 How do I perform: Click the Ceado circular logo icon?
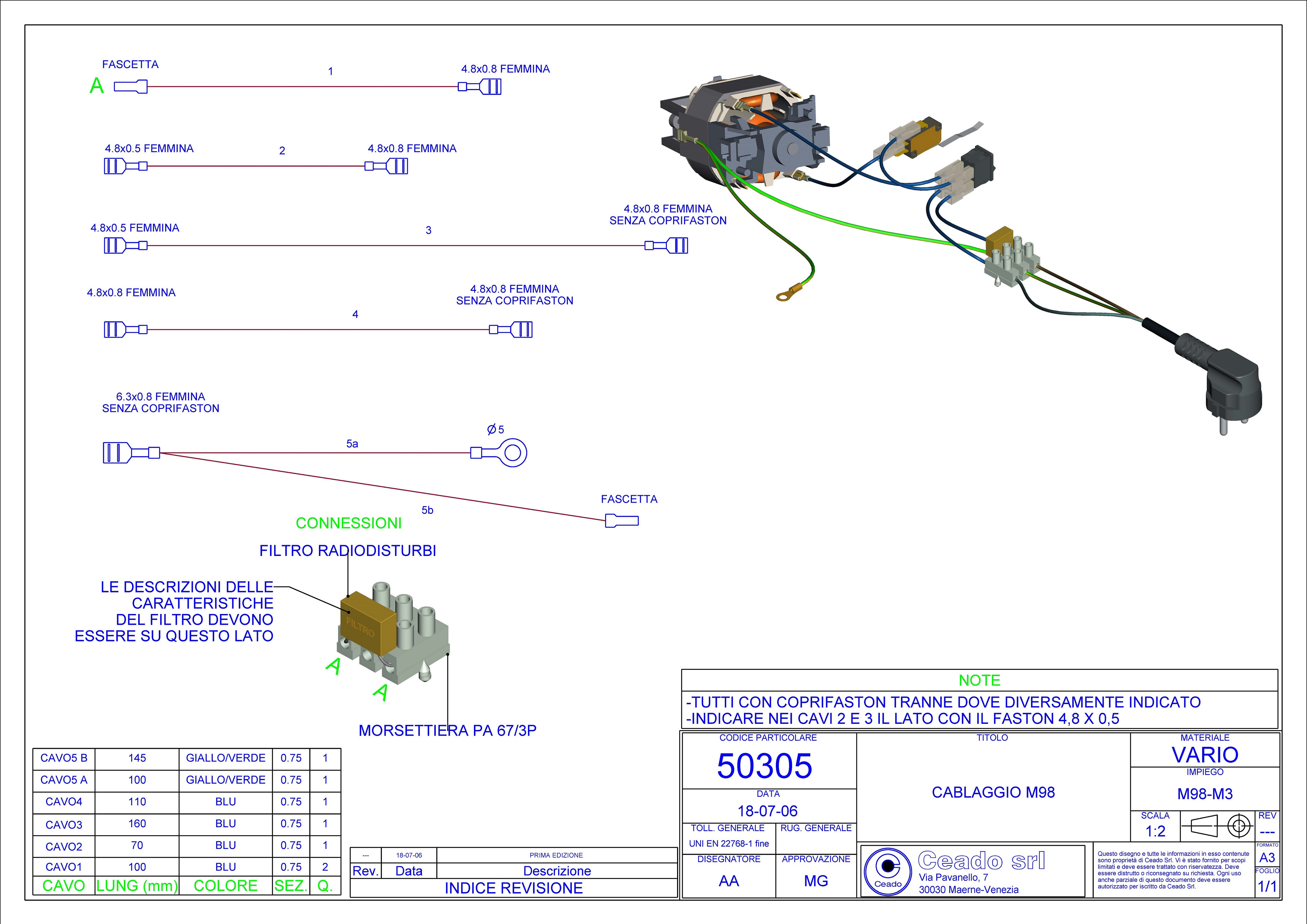click(887, 869)
